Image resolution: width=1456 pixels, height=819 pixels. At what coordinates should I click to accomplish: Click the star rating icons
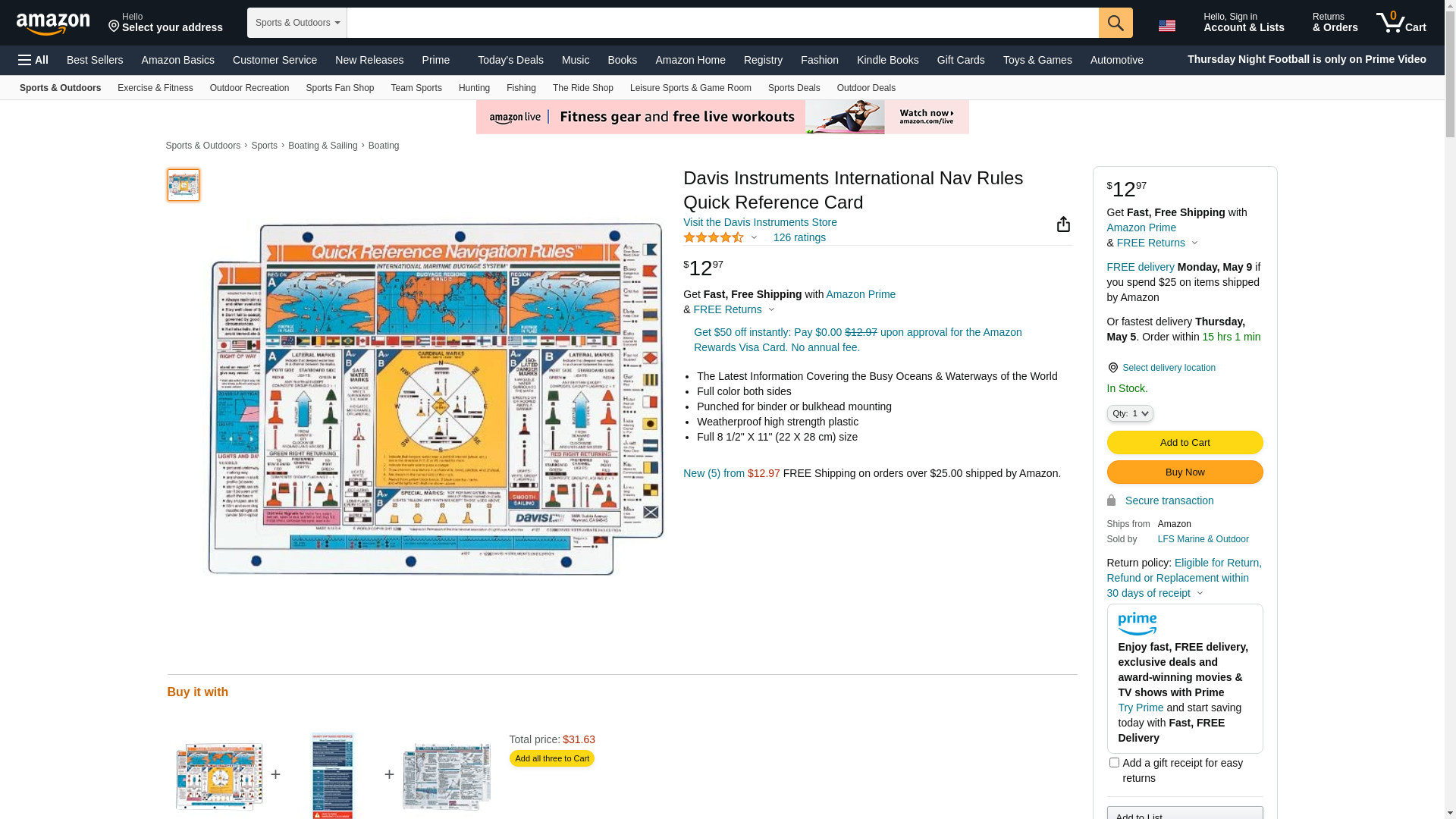[714, 238]
